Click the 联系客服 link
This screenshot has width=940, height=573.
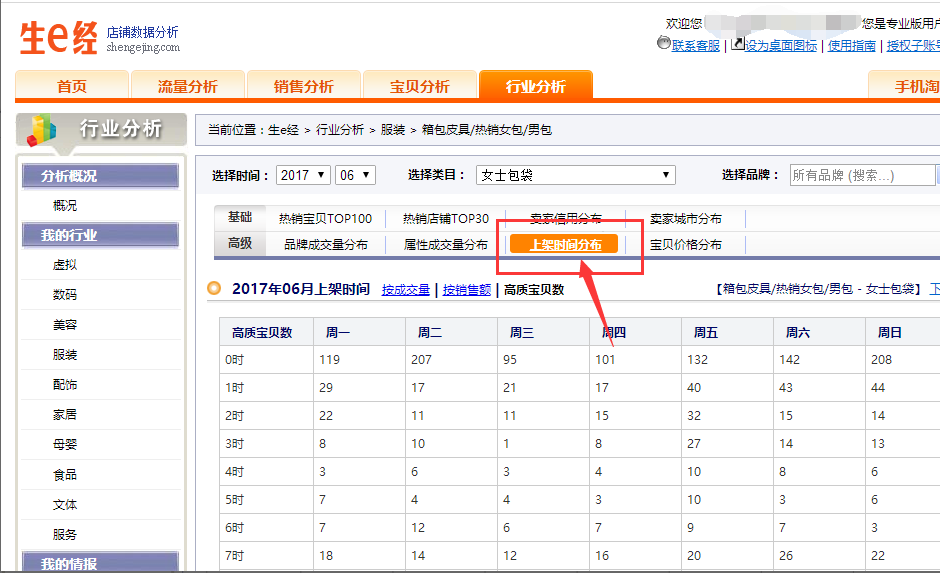(x=696, y=46)
